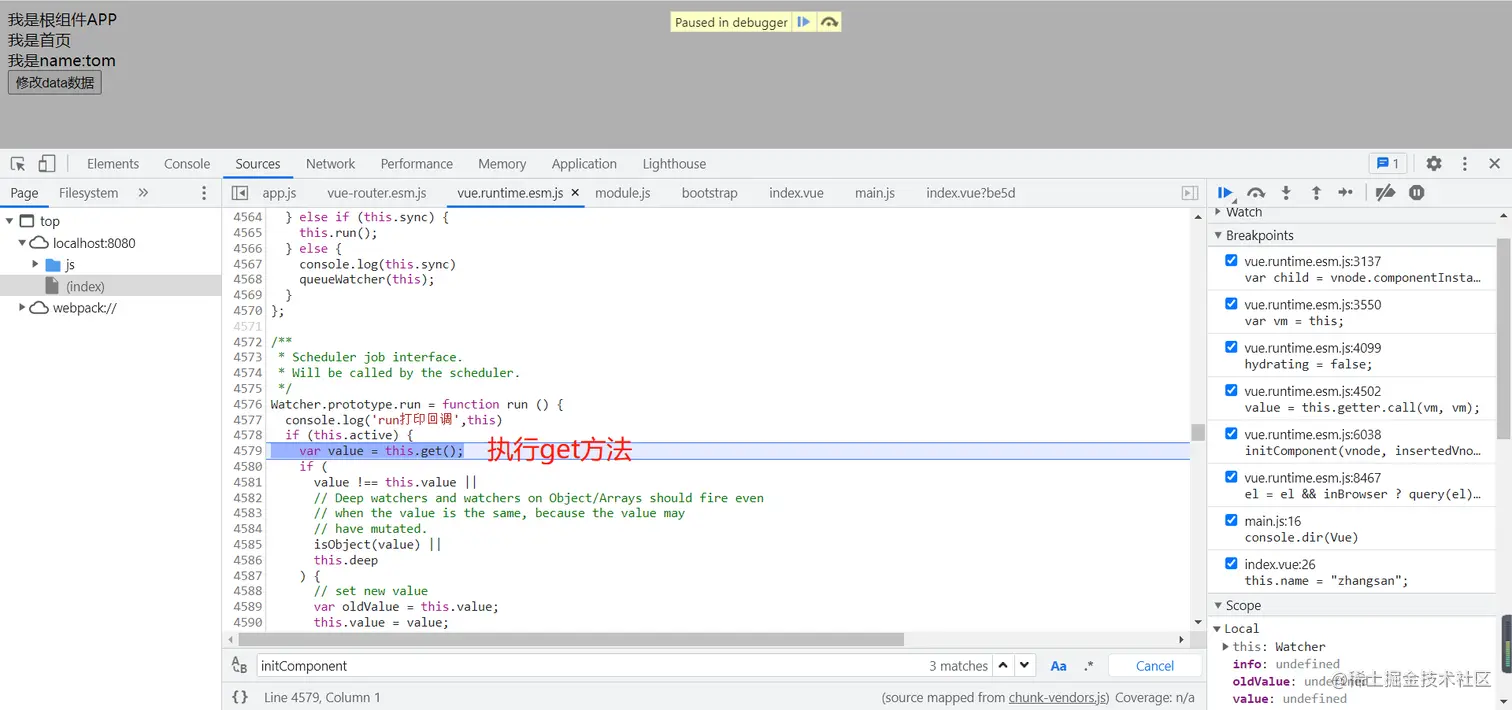The image size is (1512, 710).
Task: Open the navigator pane three-dot menu
Action: 204,193
